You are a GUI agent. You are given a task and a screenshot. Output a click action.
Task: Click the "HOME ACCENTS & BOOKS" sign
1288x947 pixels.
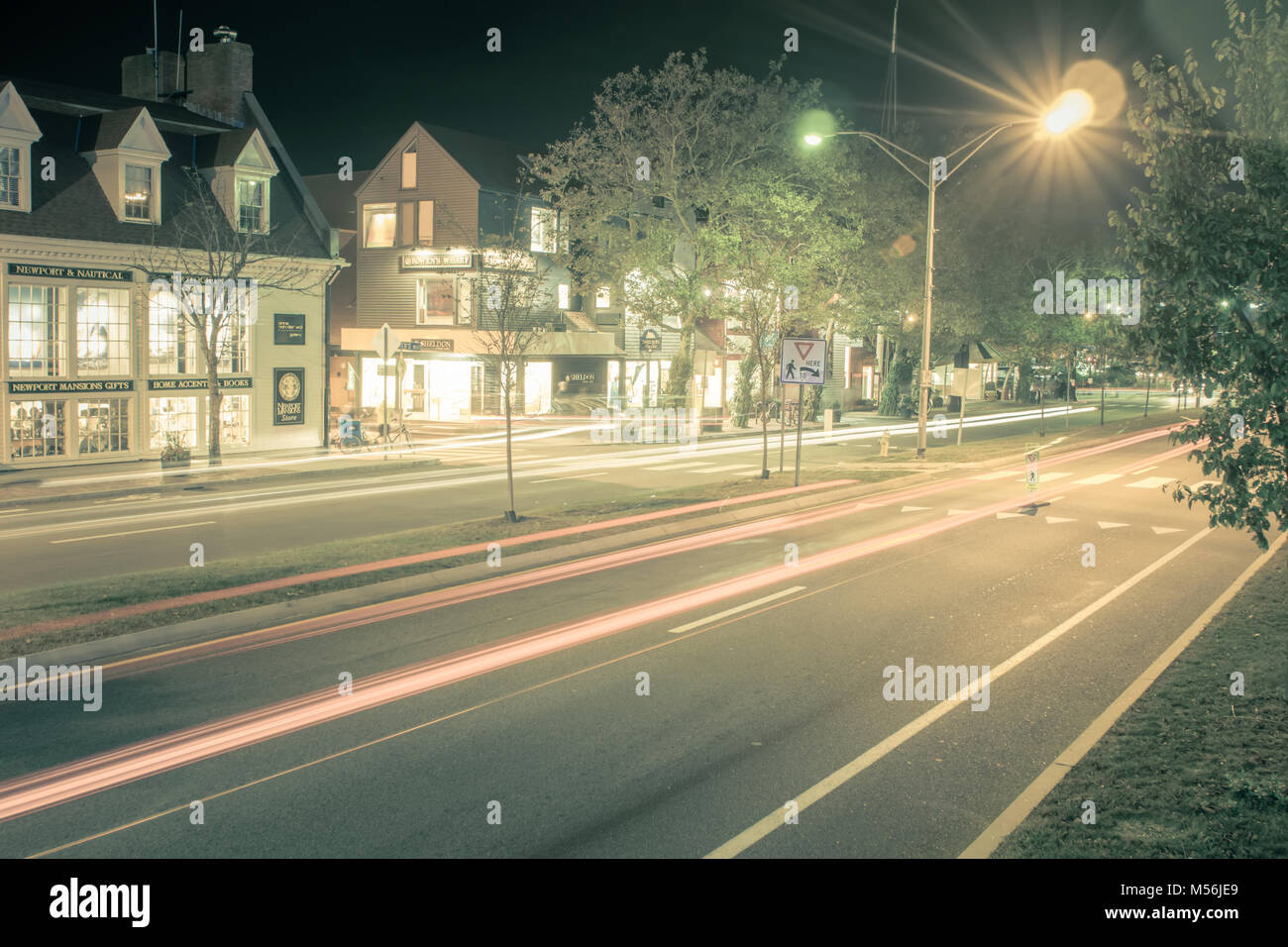point(201,383)
